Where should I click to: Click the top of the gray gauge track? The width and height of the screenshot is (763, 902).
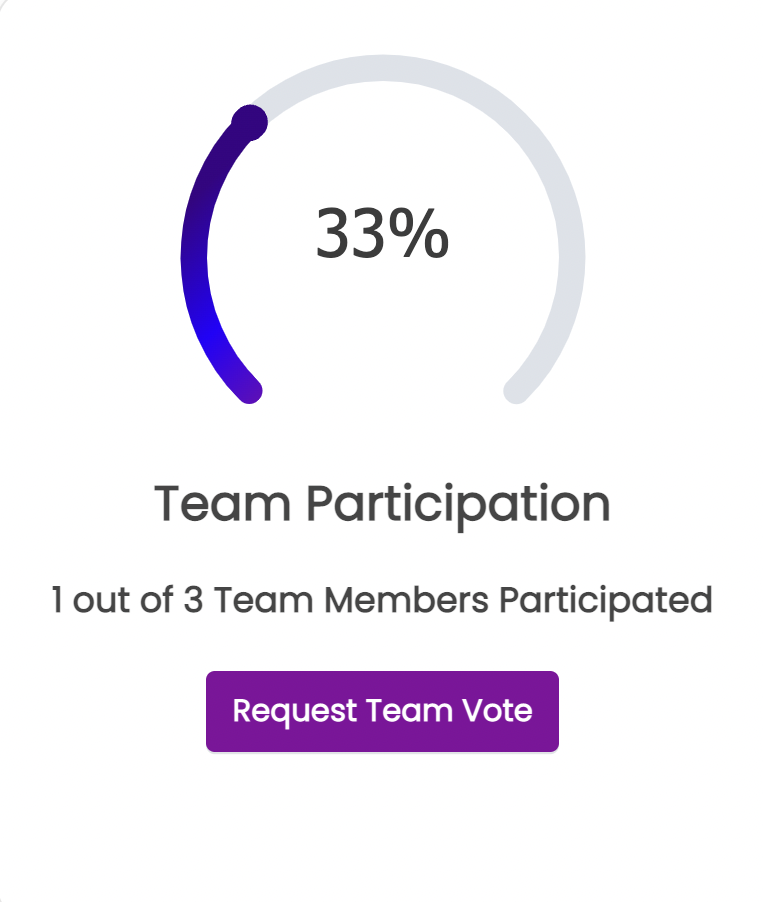pos(383,68)
